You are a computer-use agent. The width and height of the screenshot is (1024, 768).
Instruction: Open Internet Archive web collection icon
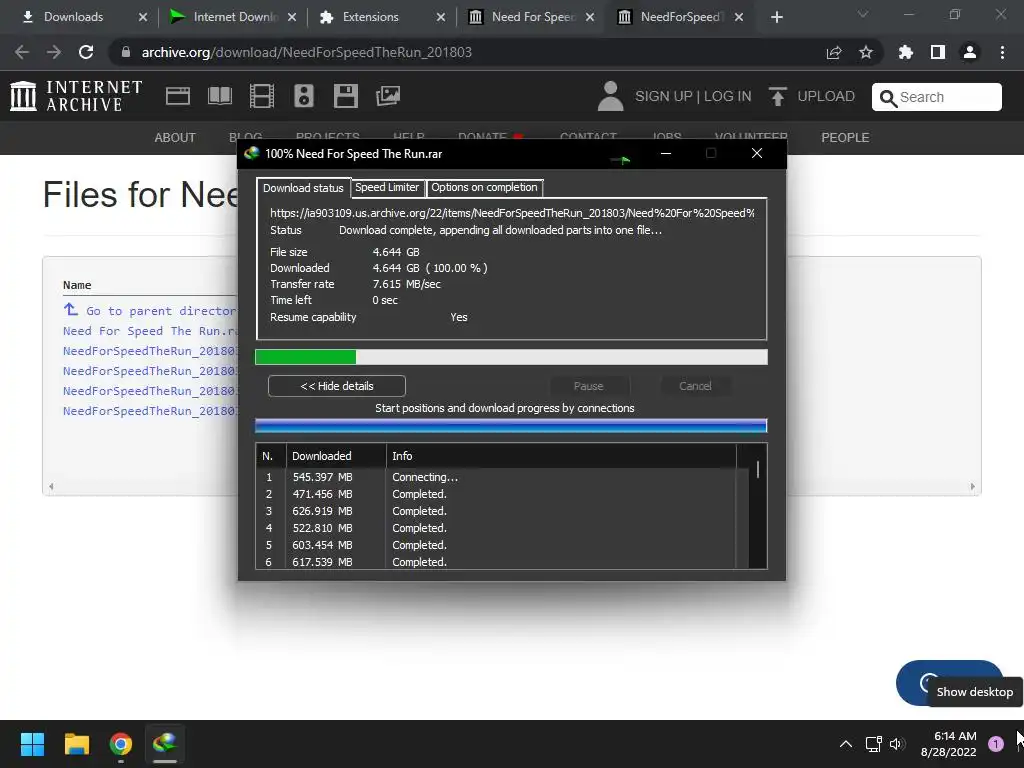178,96
